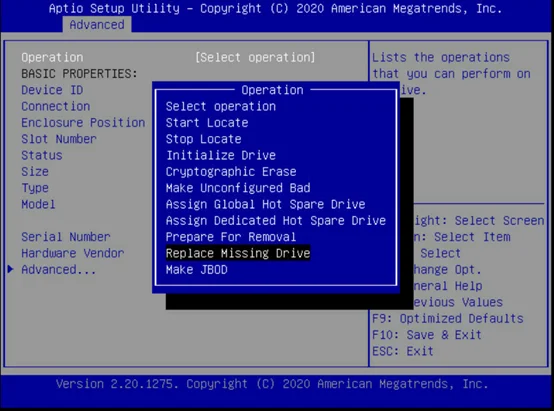This screenshot has height=411, width=554.
Task: Click F9: Optimized Defaults hint
Action: pyautogui.click(x=448, y=318)
